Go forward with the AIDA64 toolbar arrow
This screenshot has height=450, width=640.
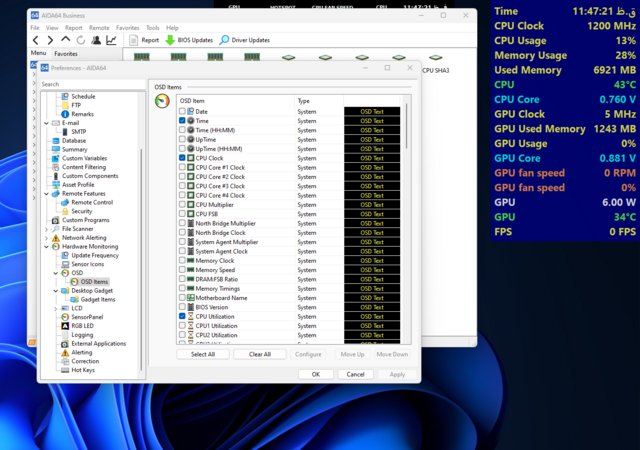click(x=50, y=40)
